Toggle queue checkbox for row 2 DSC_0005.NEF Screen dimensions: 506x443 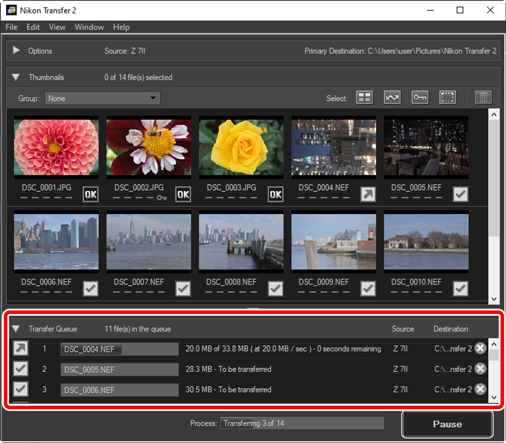click(x=21, y=369)
